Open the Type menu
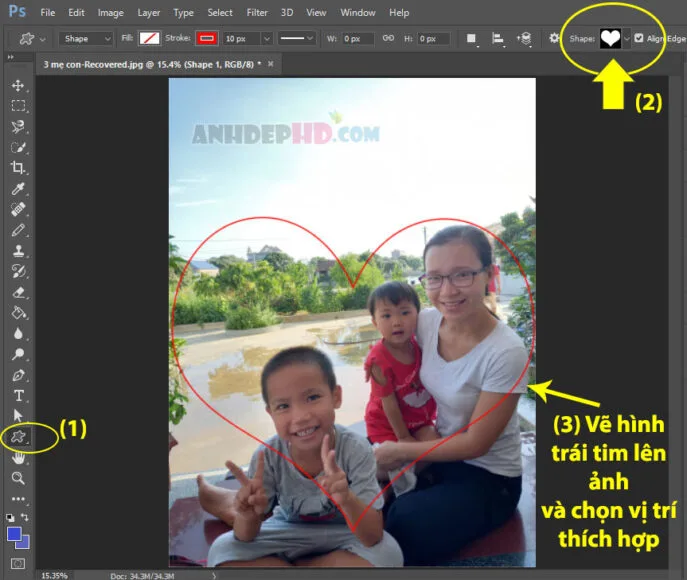Screen dimensions: 687x580 pyautogui.click(x=183, y=13)
